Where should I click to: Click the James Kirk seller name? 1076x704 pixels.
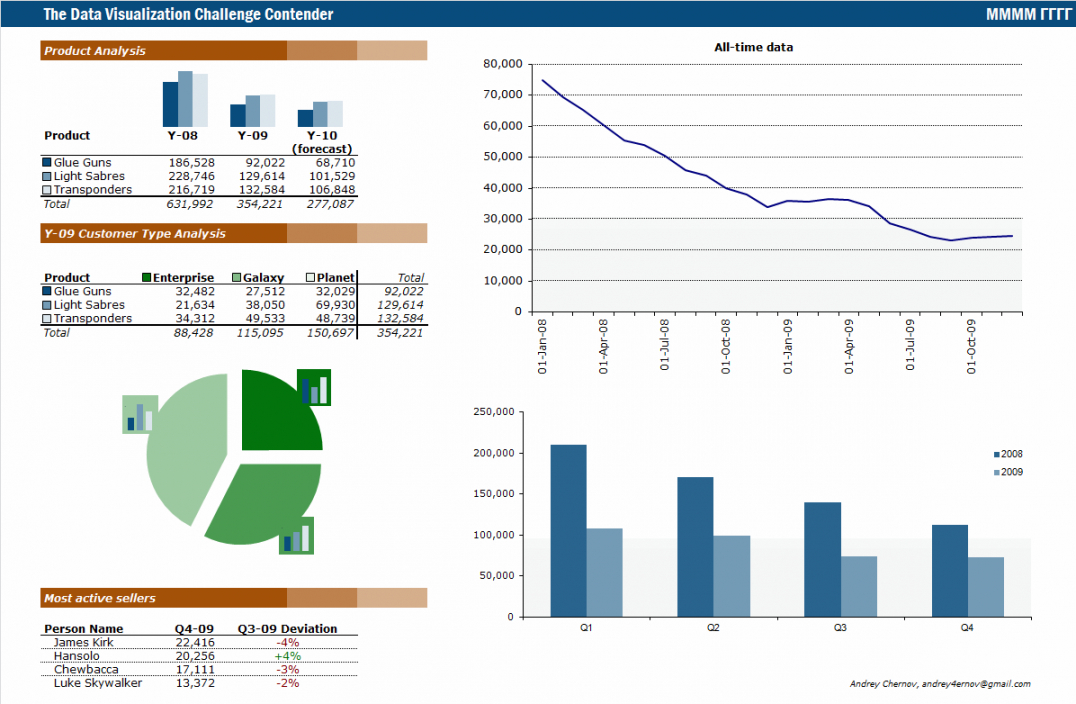pos(83,642)
